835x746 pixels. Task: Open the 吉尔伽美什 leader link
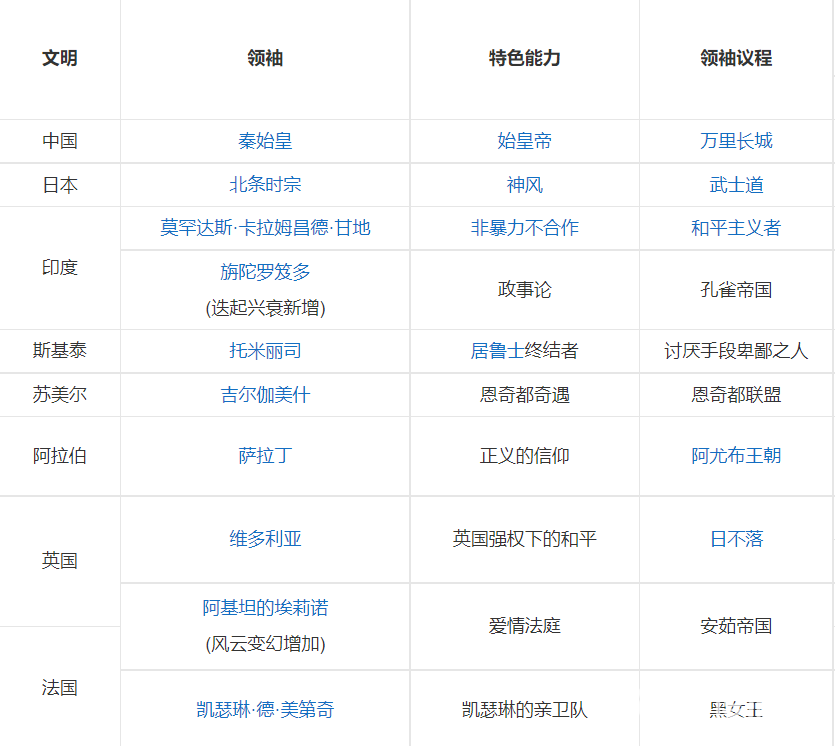pyautogui.click(x=265, y=395)
